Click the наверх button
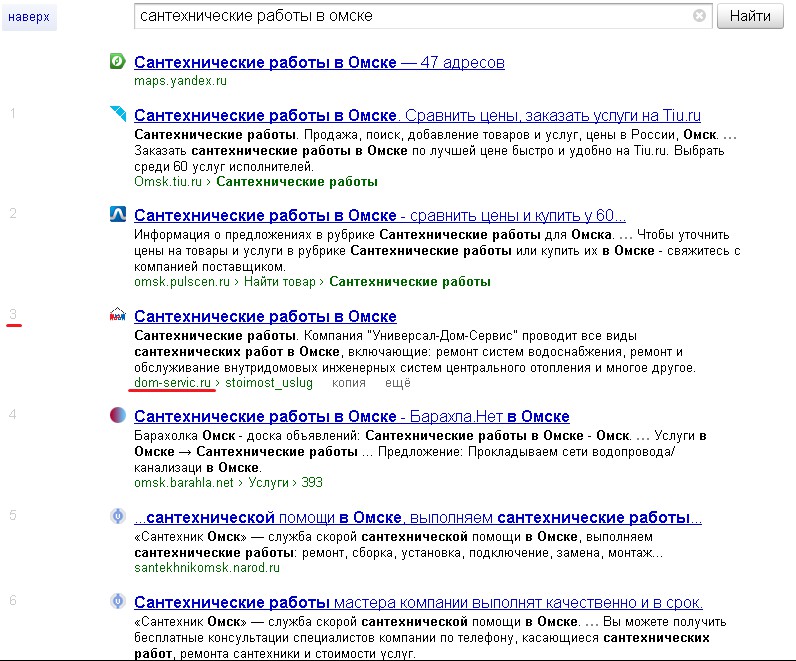This screenshot has width=796, height=661. click(29, 17)
